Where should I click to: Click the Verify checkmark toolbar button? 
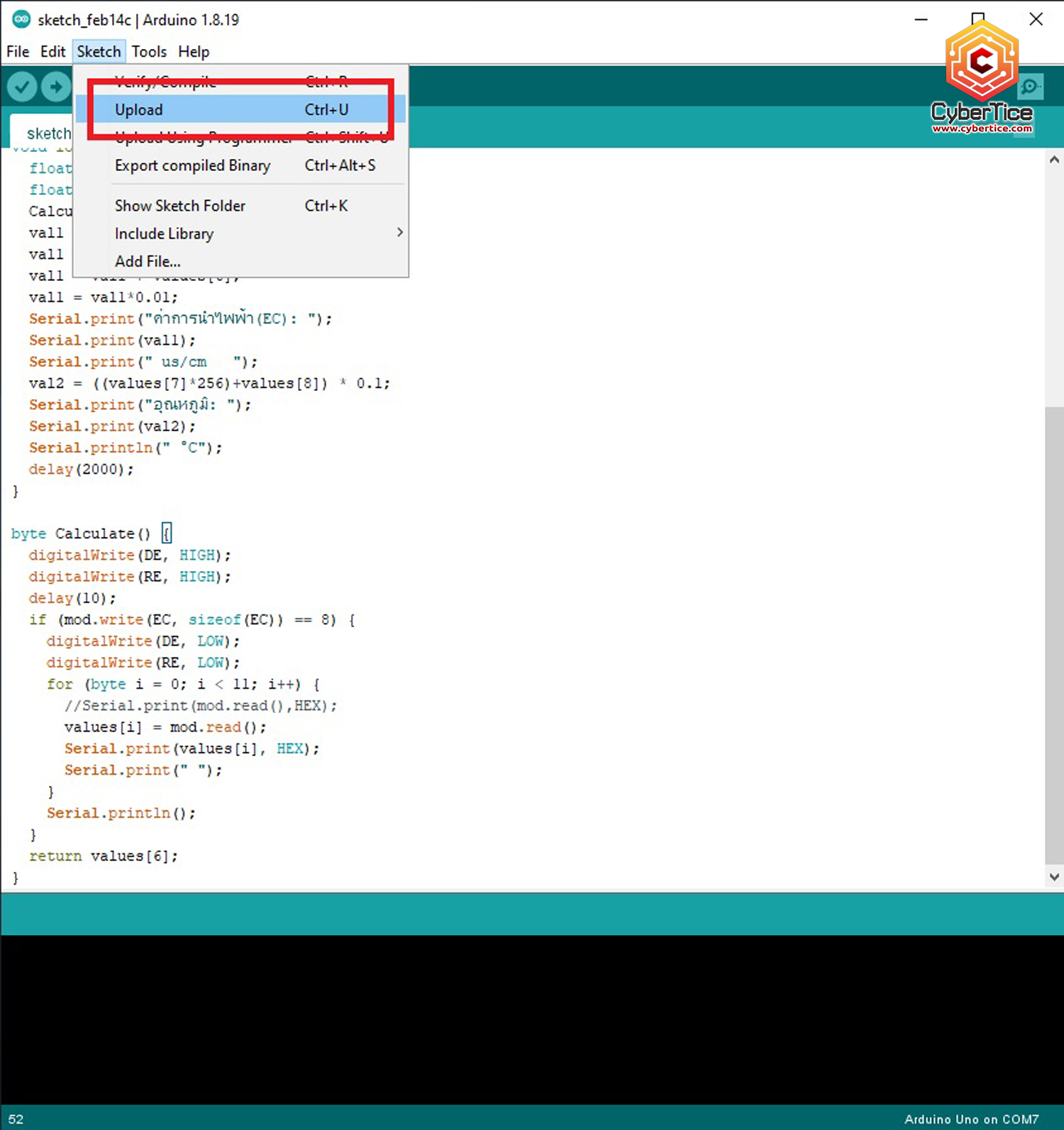[x=22, y=87]
